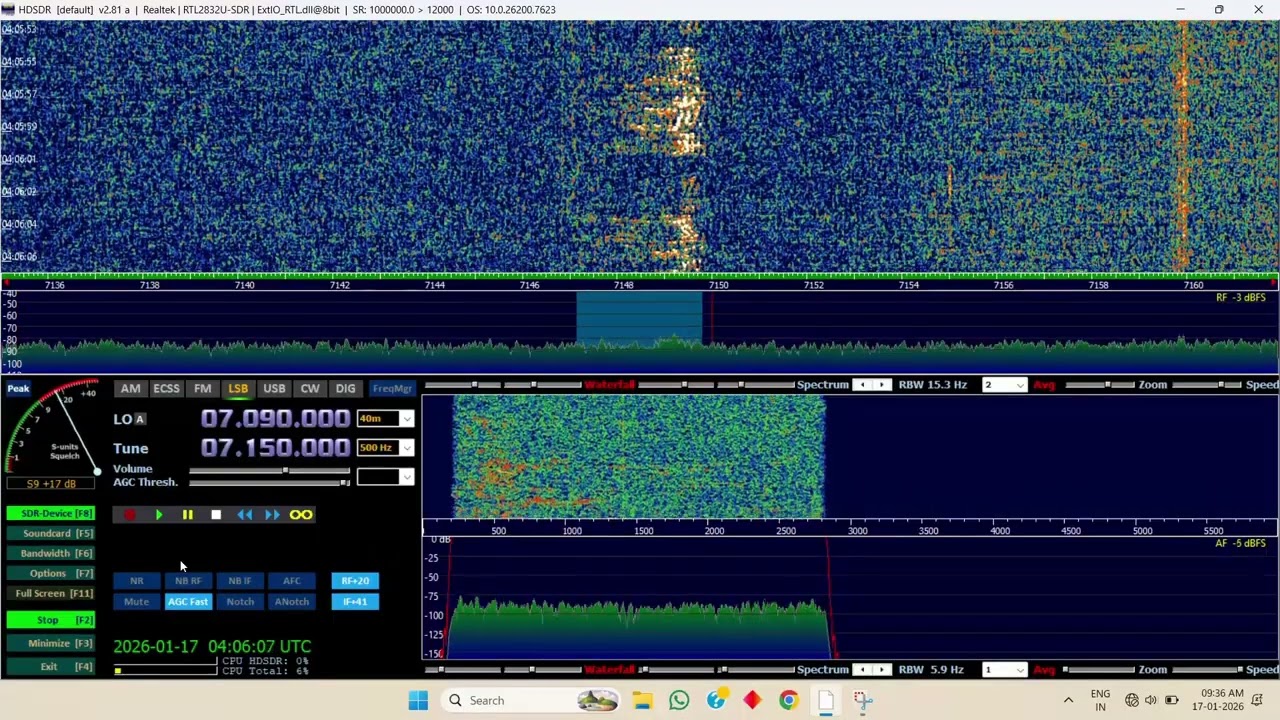The height and width of the screenshot is (720, 1280).
Task: Open Snipping Tool from the taskbar
Action: click(863, 700)
